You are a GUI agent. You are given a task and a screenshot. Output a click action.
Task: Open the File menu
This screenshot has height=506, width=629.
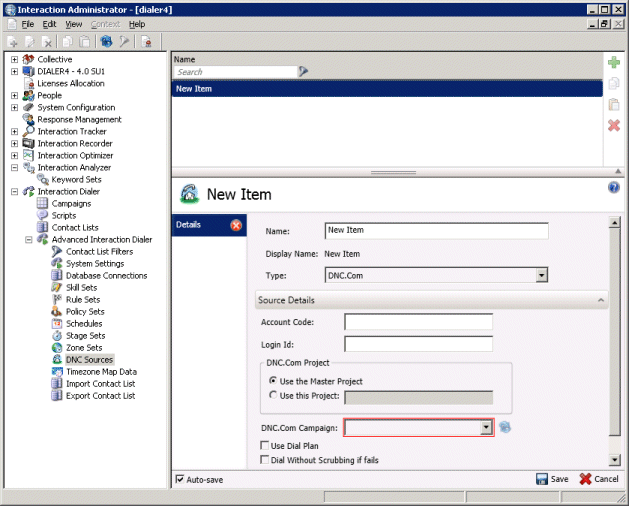[x=28, y=24]
